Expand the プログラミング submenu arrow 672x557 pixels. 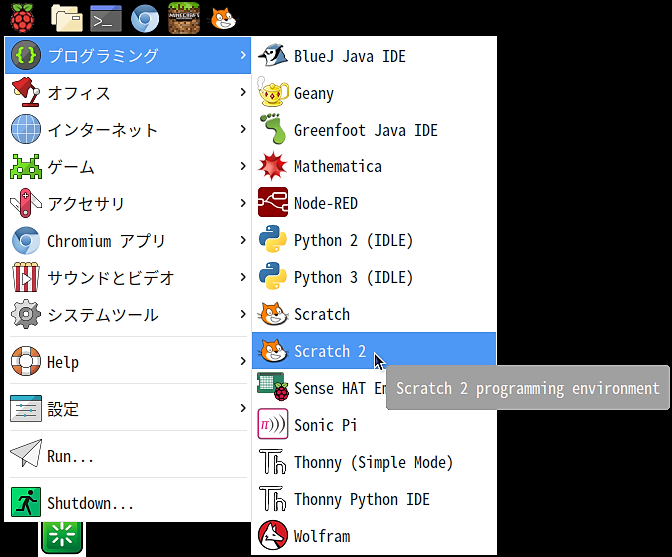click(x=243, y=55)
